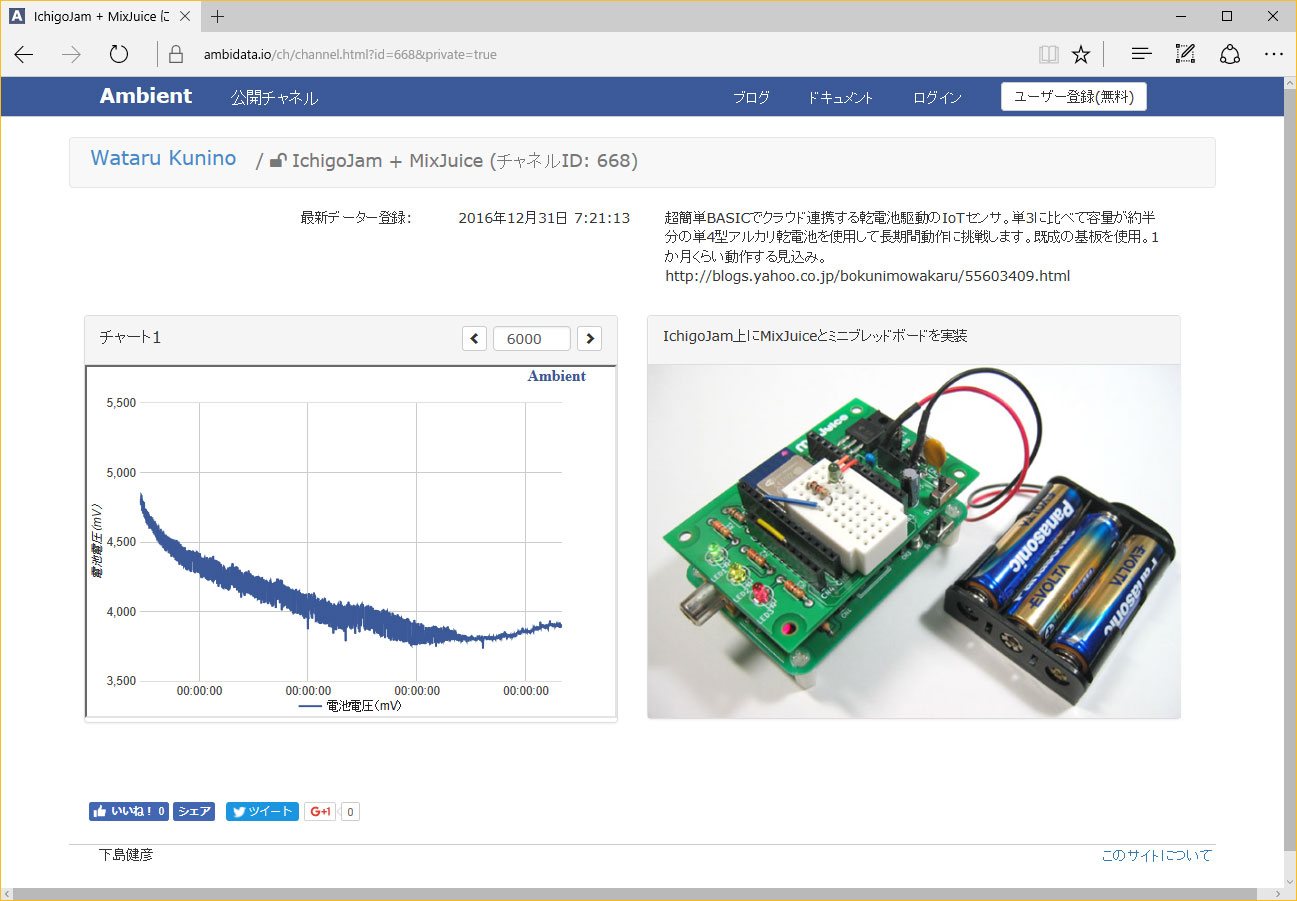Click the Share icon in the browser toolbar
The width and height of the screenshot is (1297, 901).
tap(1230, 55)
